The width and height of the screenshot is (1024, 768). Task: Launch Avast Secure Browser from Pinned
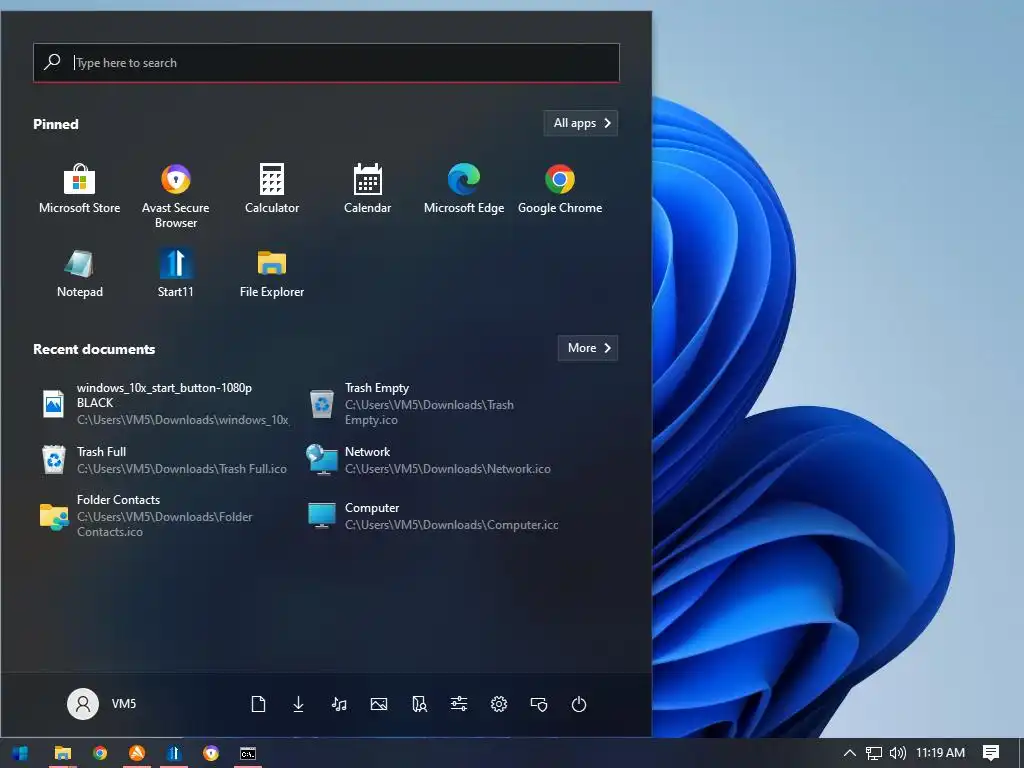point(176,195)
